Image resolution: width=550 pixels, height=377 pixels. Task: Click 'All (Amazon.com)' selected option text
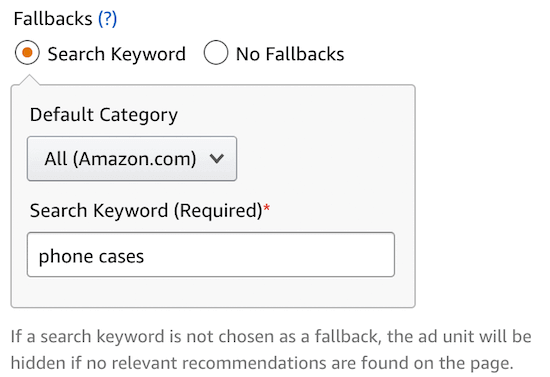120,159
